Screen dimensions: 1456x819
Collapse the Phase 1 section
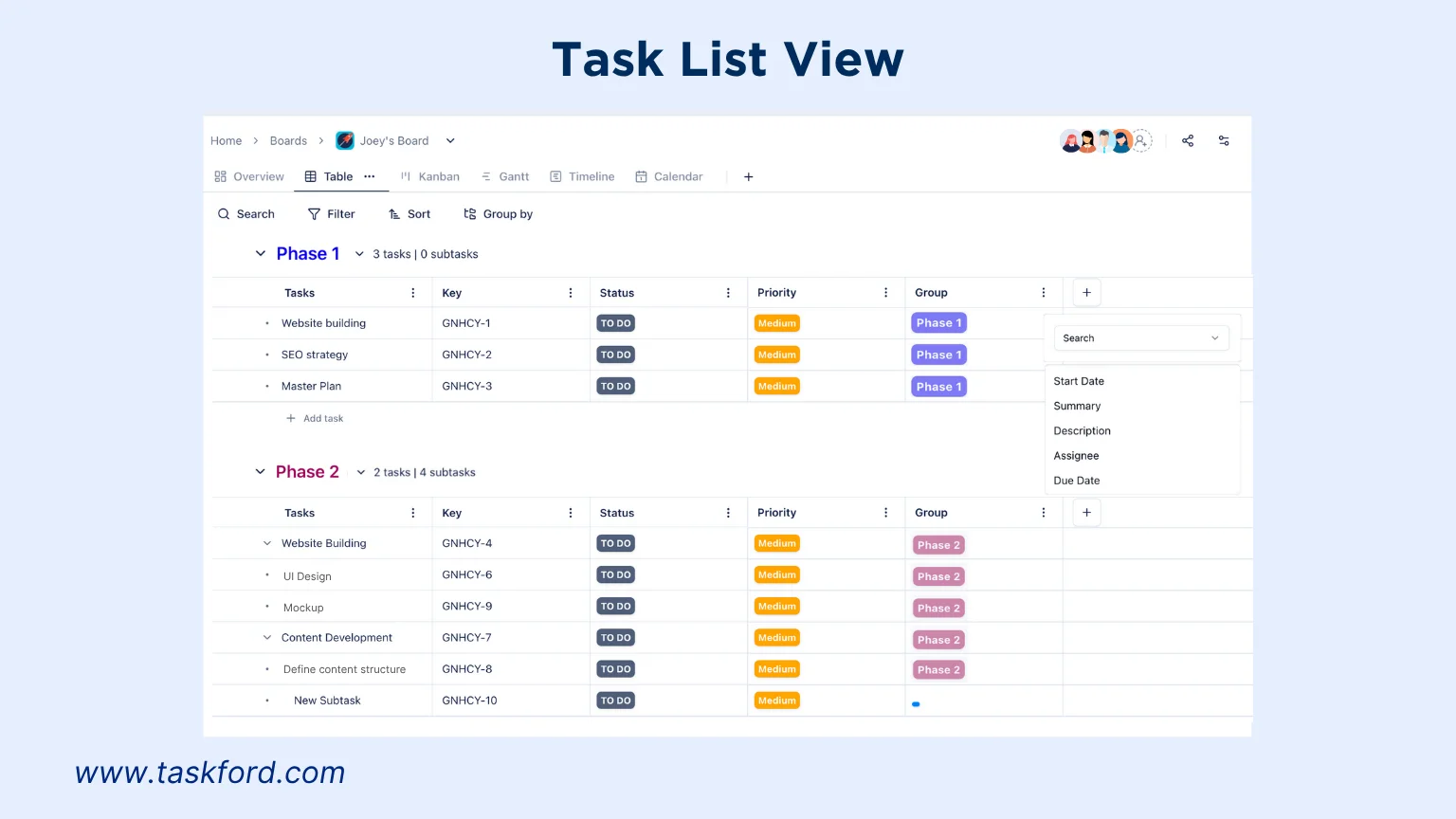[261, 253]
